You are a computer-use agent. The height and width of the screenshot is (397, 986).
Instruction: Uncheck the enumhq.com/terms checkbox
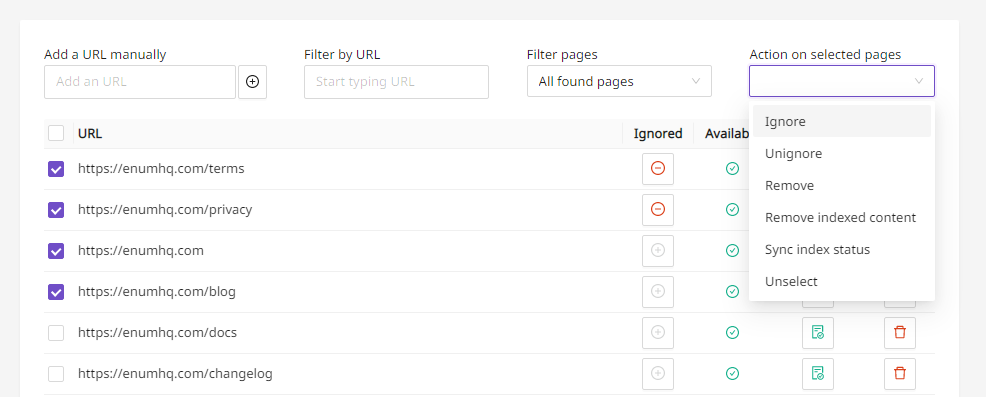56,169
